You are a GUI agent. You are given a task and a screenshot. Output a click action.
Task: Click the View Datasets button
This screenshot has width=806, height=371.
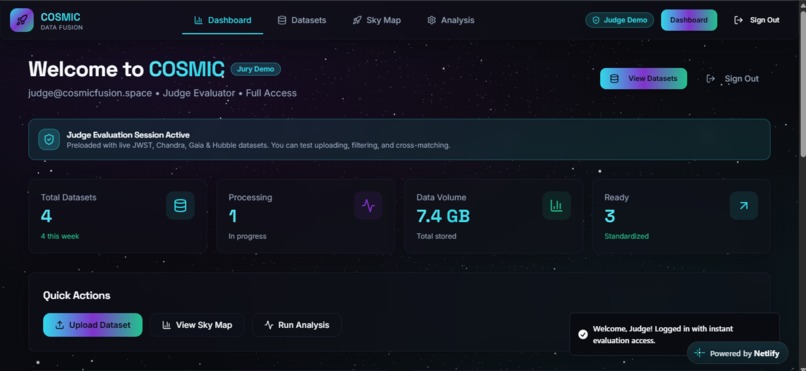click(x=644, y=79)
